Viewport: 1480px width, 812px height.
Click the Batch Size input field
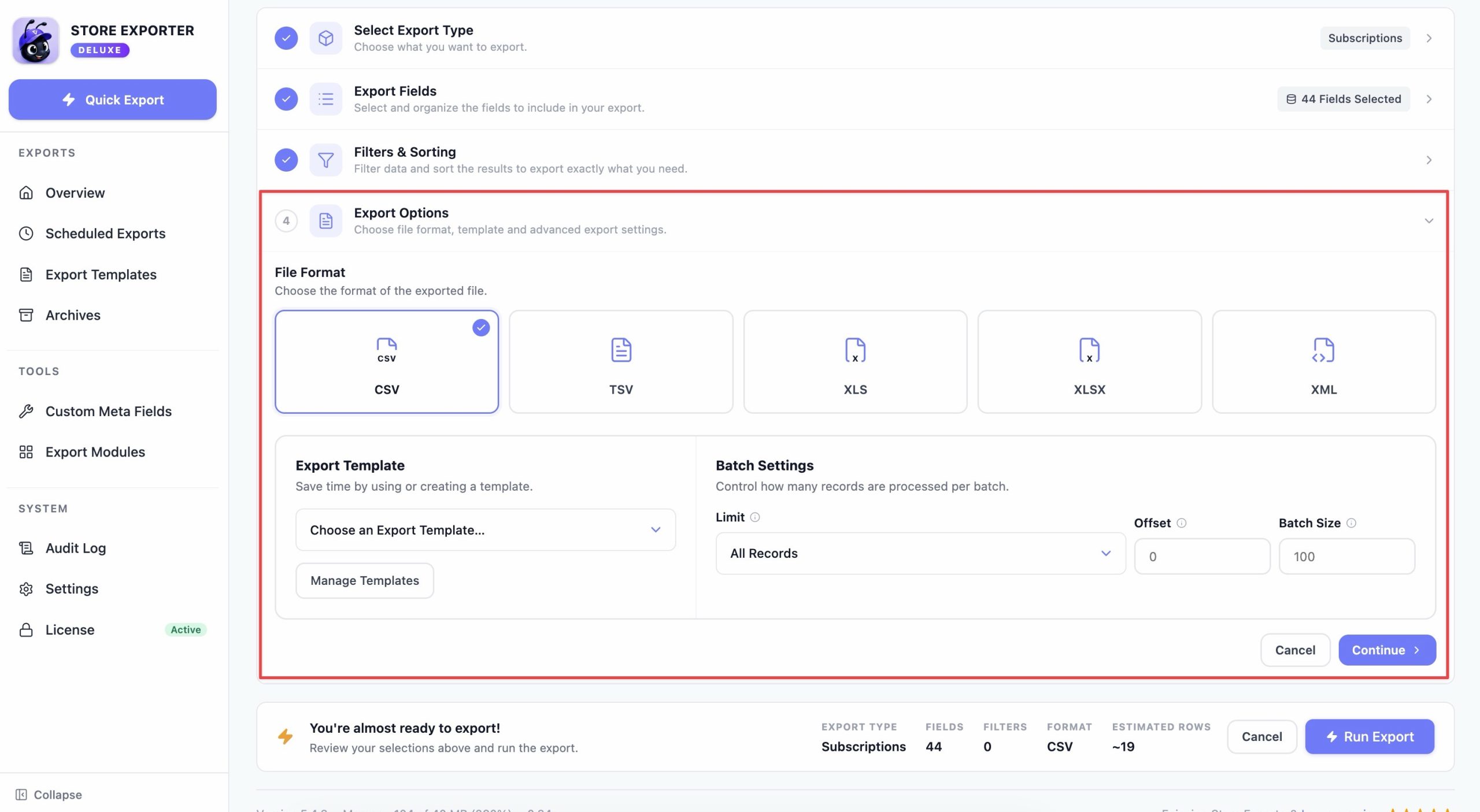click(1347, 556)
